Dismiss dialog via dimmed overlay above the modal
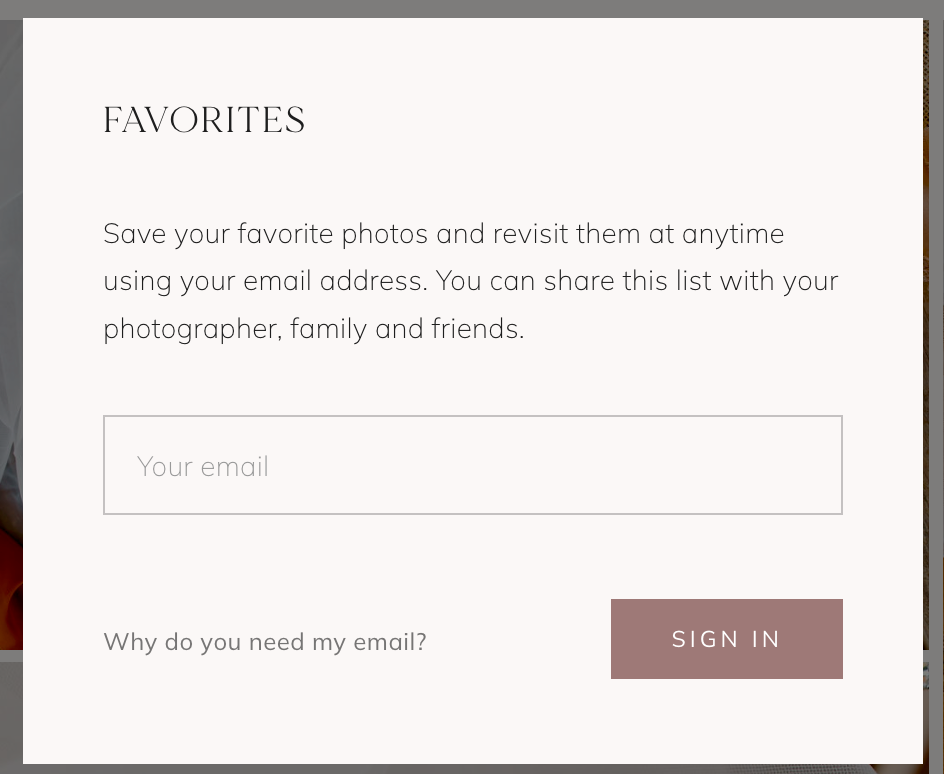 tap(472, 8)
